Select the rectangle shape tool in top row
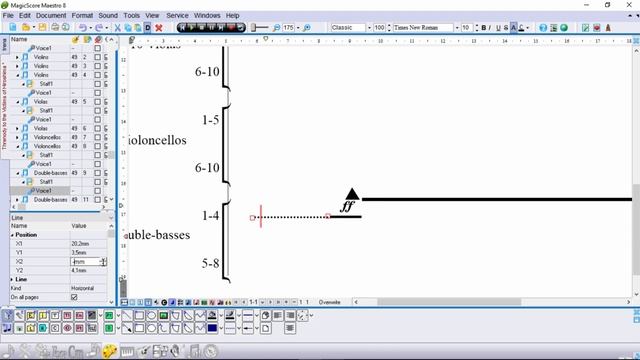 point(139,316)
